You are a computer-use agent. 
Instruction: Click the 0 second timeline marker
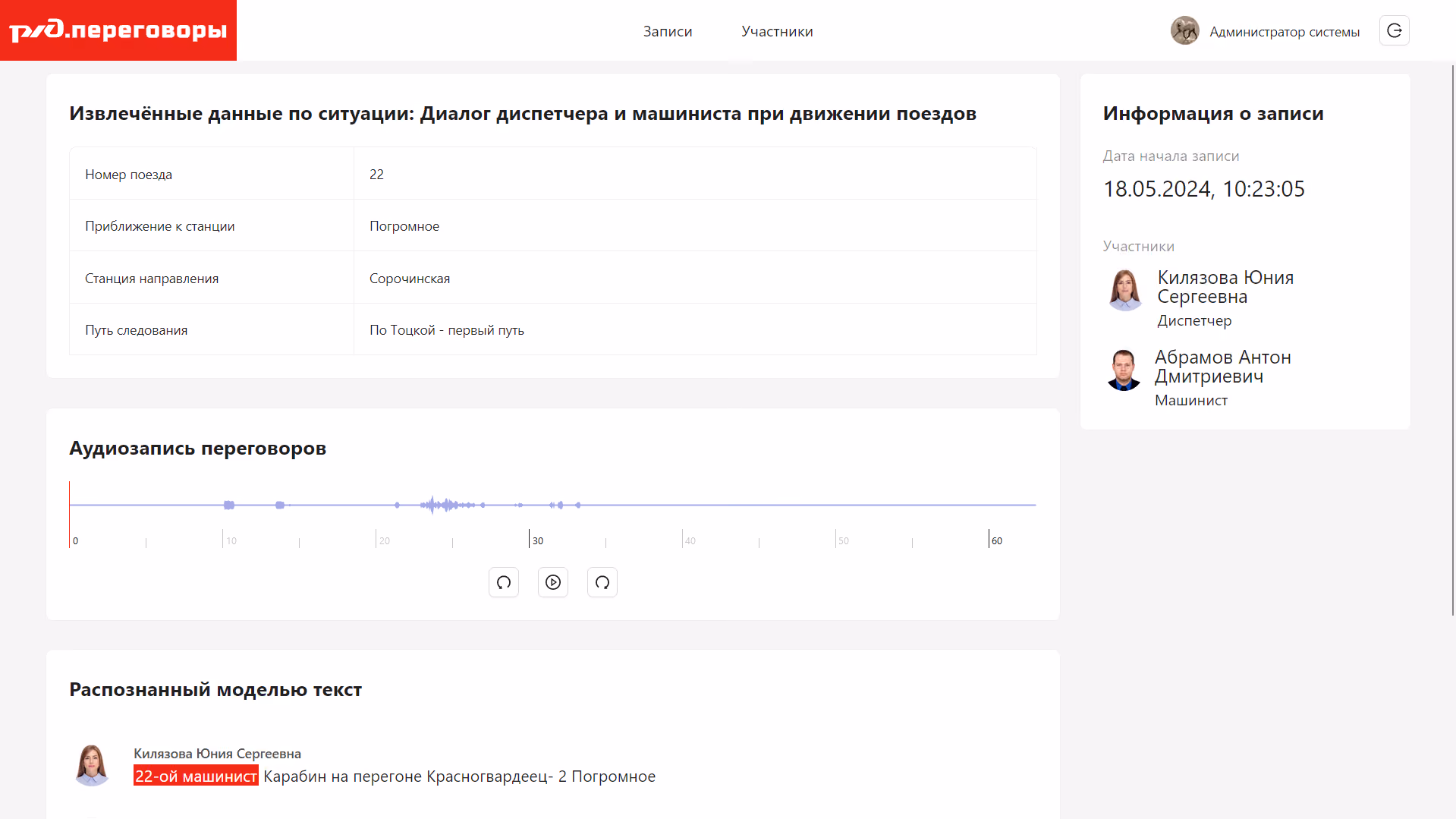coord(75,540)
